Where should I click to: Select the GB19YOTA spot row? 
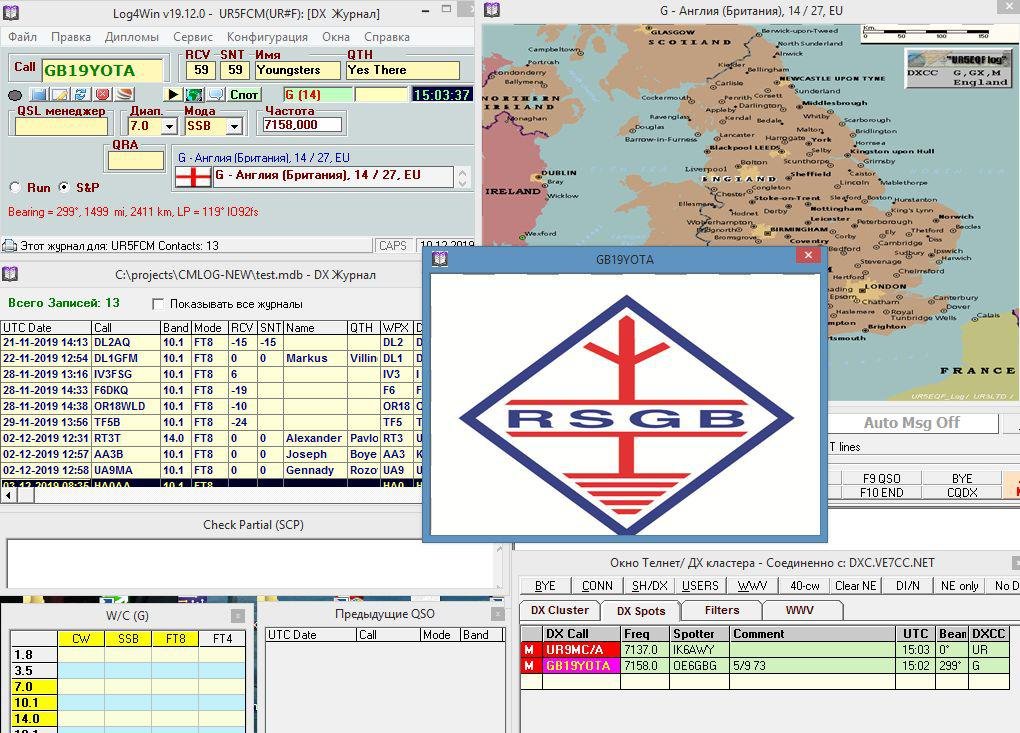pyautogui.click(x=765, y=665)
